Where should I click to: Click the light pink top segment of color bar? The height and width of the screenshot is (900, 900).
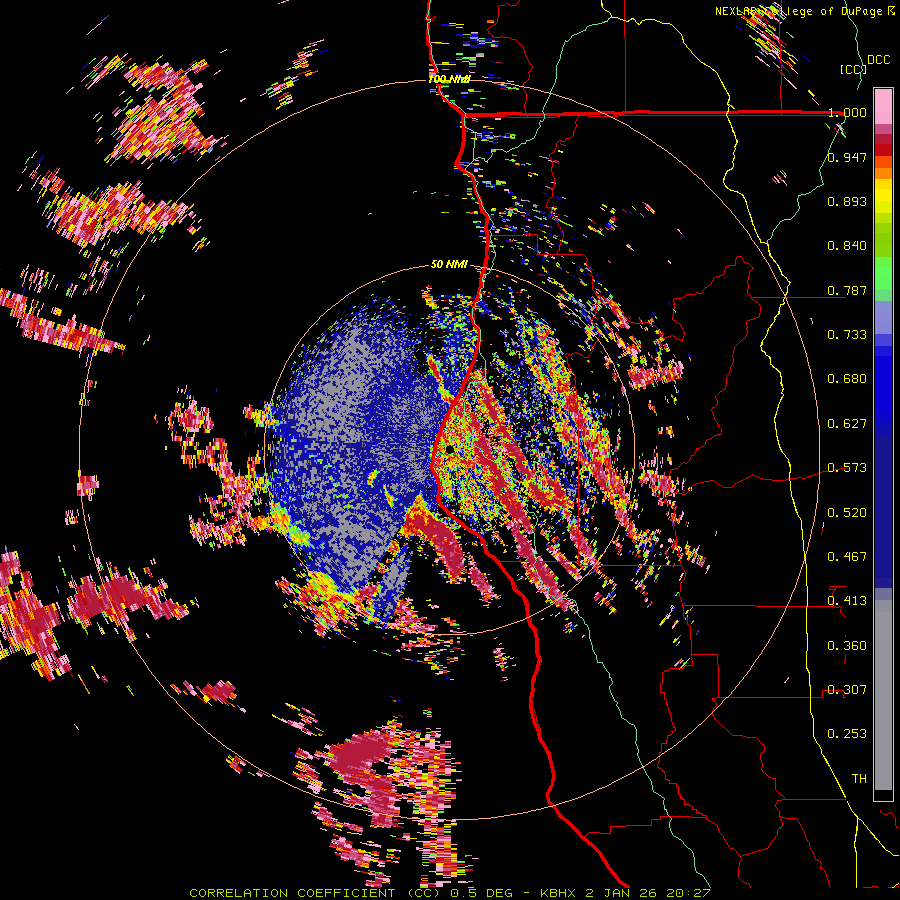pyautogui.click(x=883, y=106)
